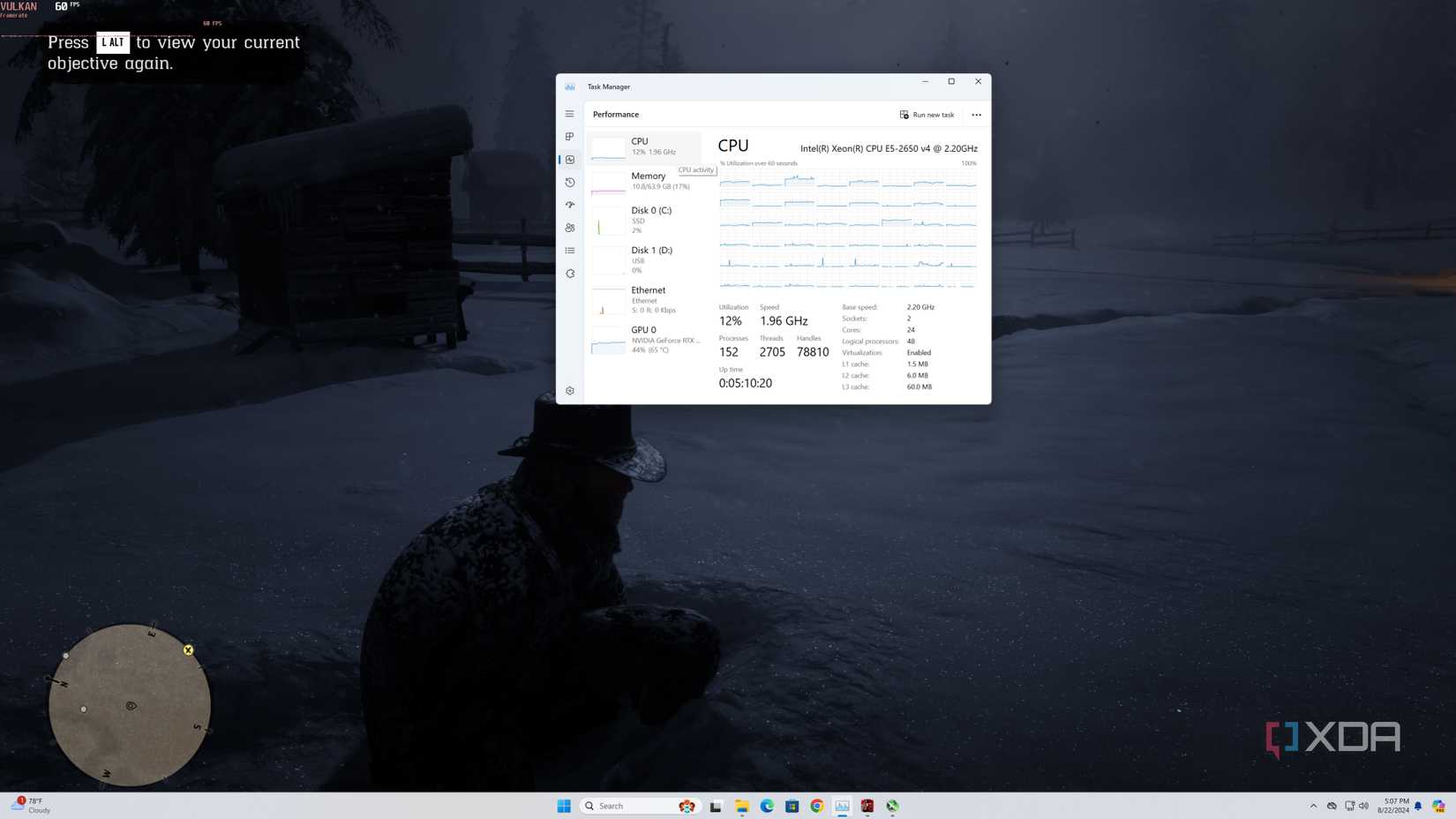Open the App history page
This screenshot has width=1456, height=819.
click(569, 183)
